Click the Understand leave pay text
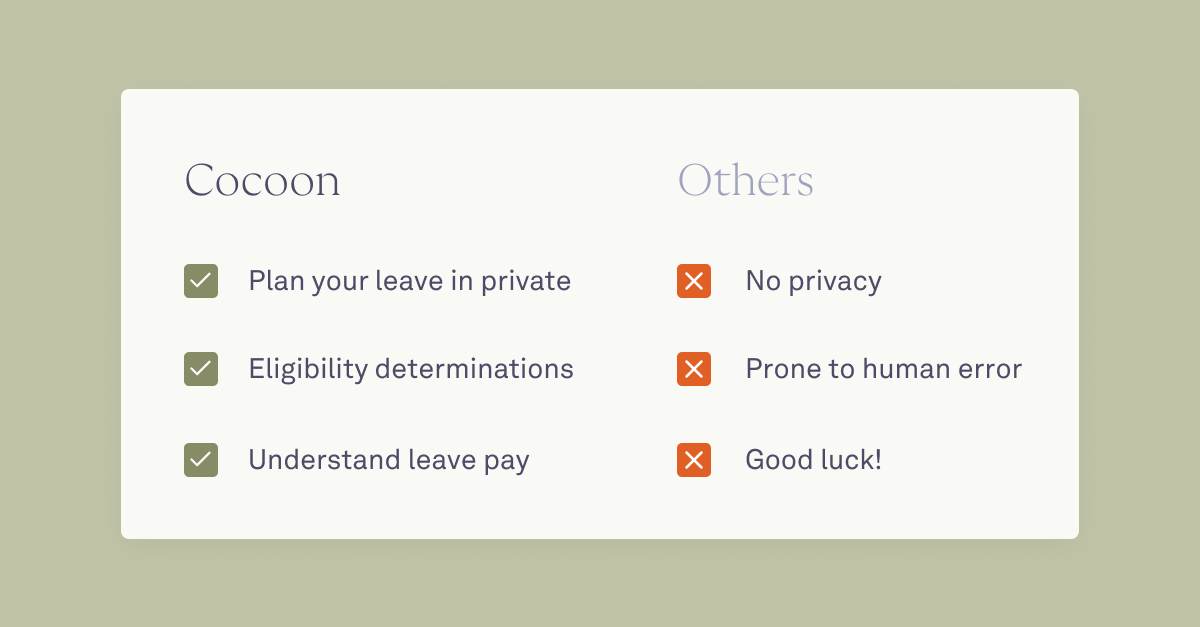Viewport: 1200px width, 627px height. click(389, 460)
